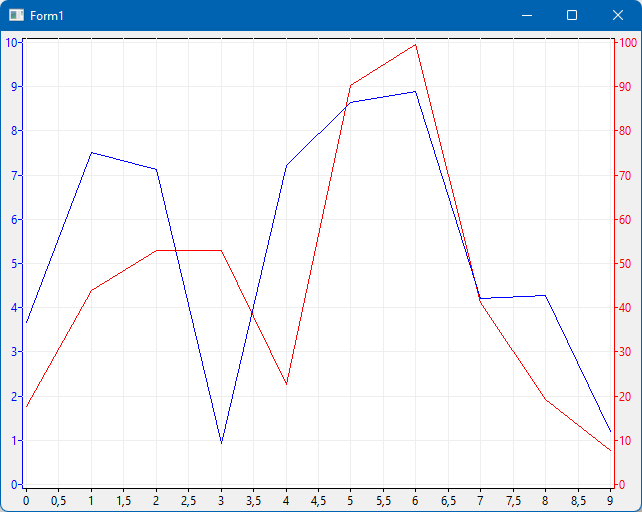Screen dimensions: 642x512
Task: Click the red line's dip at x=4
Action: [x=286, y=384]
